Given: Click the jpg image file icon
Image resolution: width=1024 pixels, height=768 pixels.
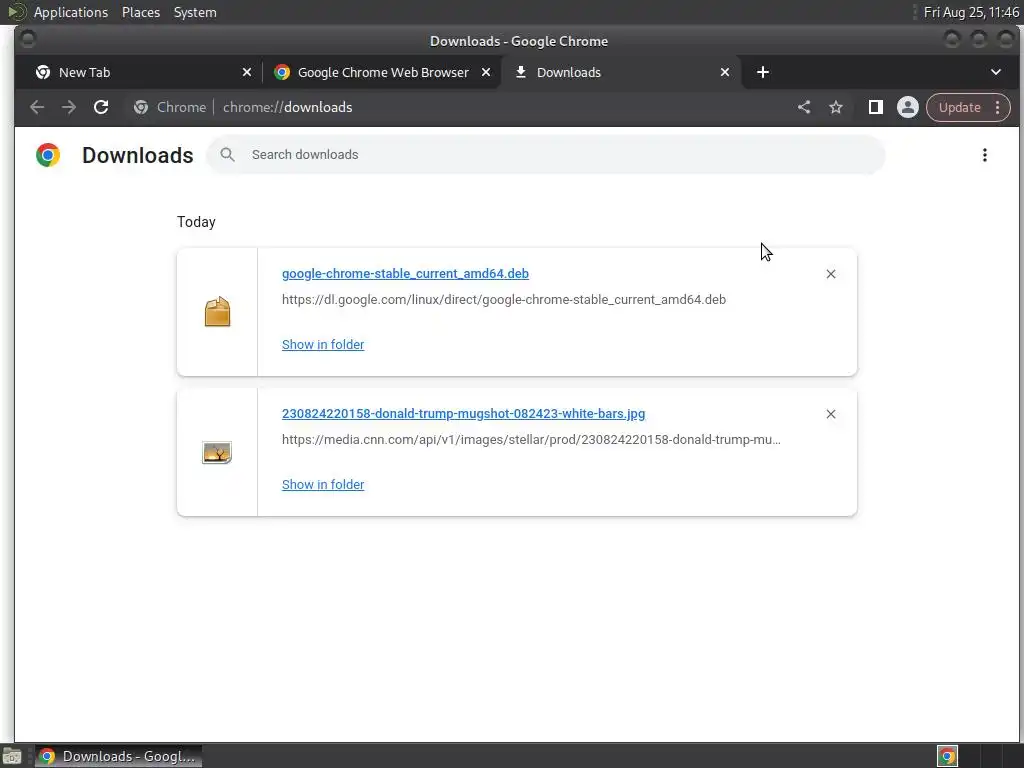Looking at the screenshot, I should click(217, 452).
